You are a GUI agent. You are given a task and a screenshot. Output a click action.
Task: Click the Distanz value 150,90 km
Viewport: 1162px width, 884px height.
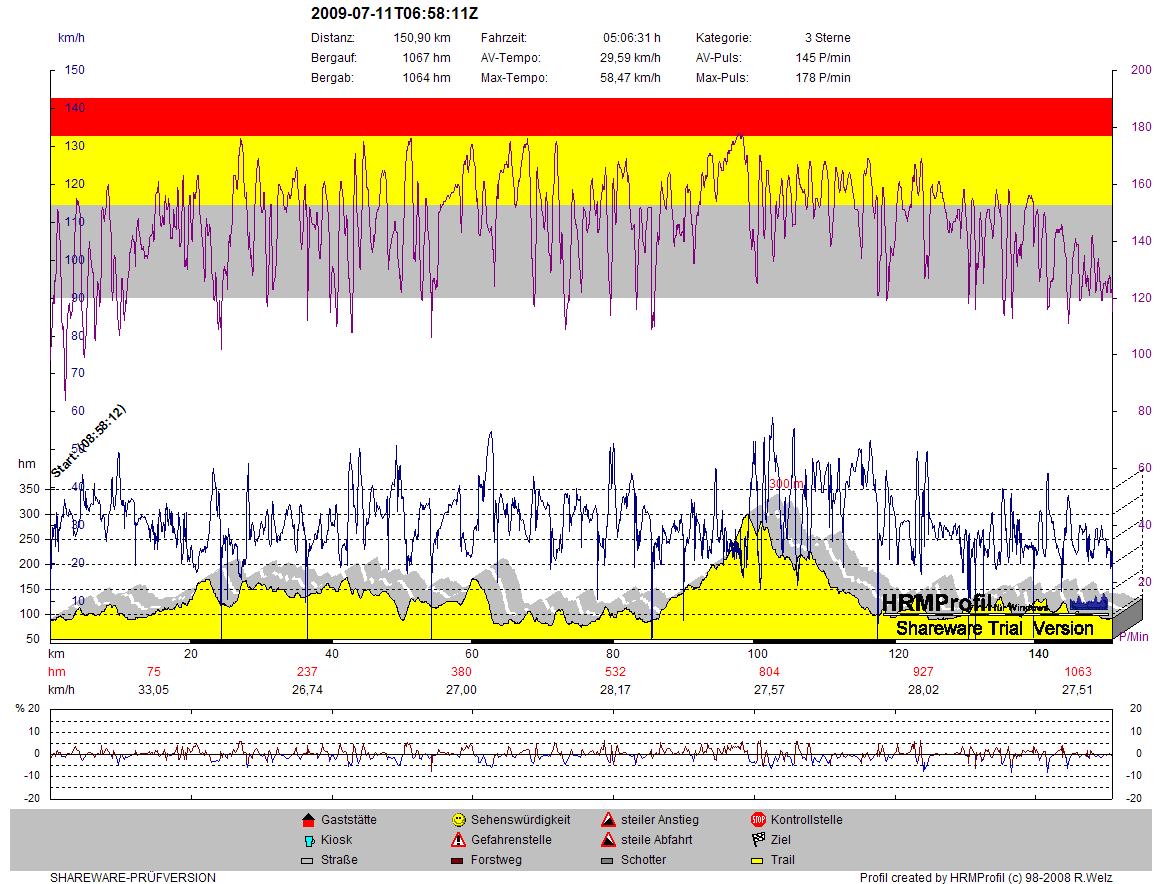click(x=422, y=38)
